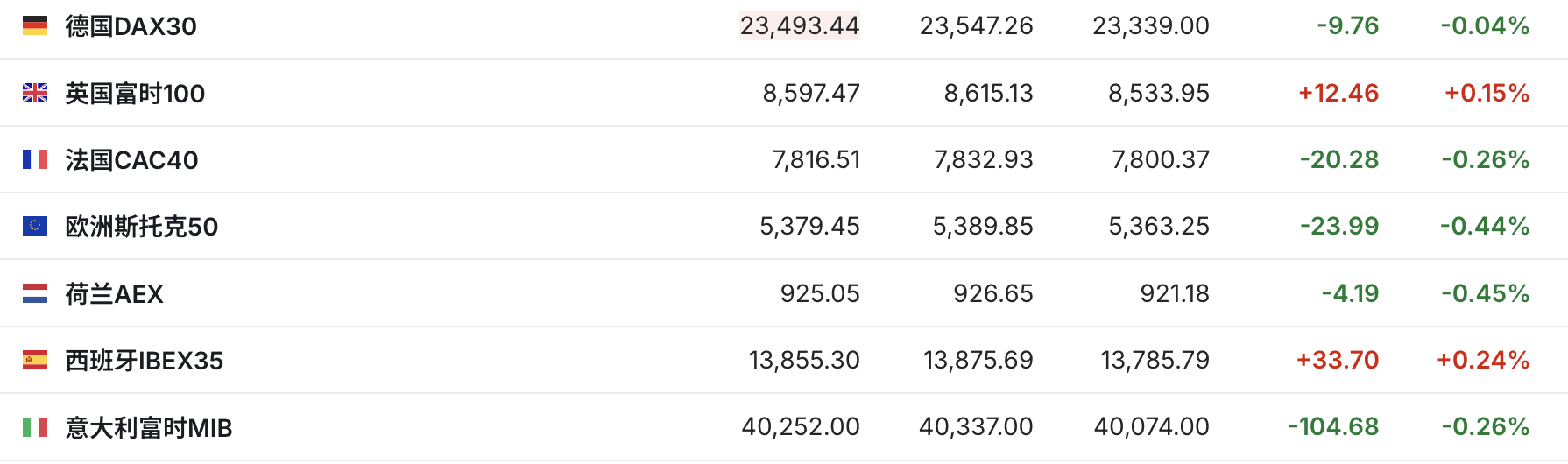Click the German flag icon
The width and height of the screenshot is (1568, 464).
coord(35,26)
